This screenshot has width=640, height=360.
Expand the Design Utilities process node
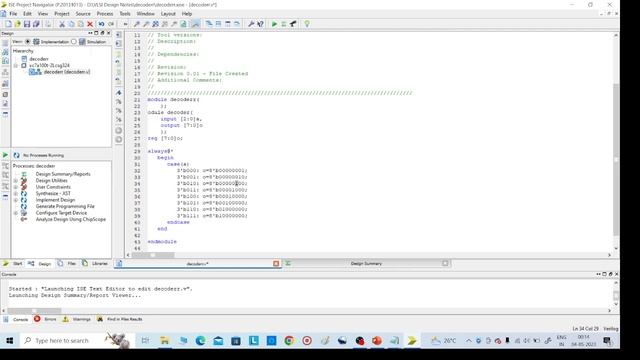[x=16, y=180]
